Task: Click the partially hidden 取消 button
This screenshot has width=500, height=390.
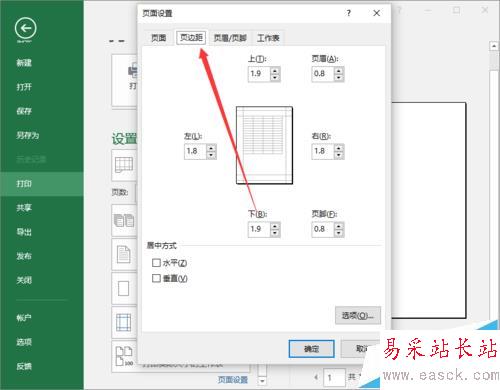Action: 361,349
